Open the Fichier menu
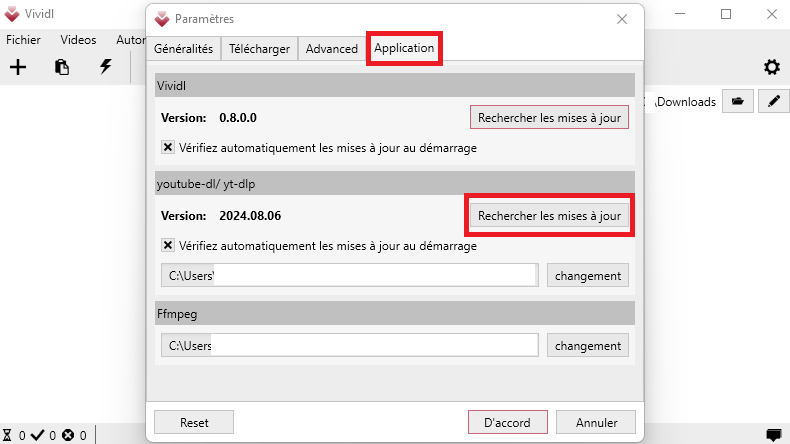 pyautogui.click(x=23, y=40)
